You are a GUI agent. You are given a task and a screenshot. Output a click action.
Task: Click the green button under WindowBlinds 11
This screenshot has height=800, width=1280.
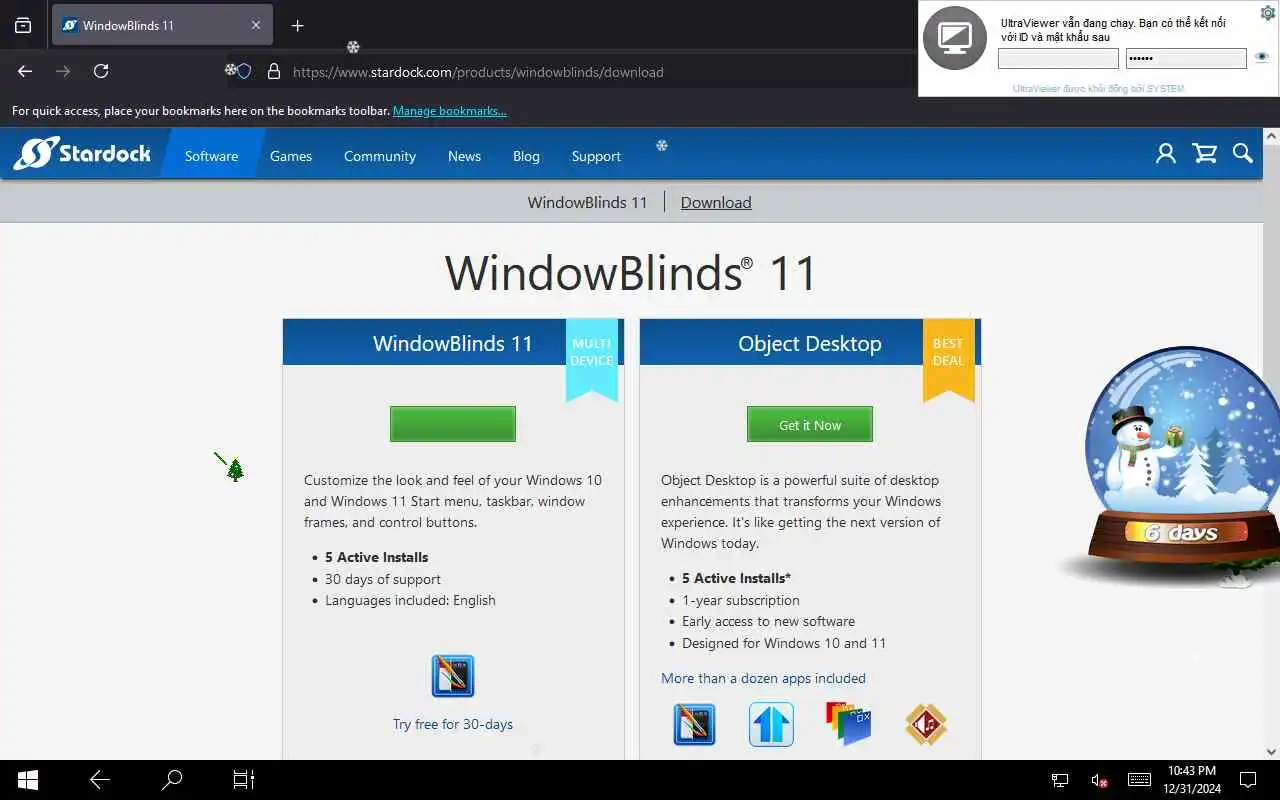[x=453, y=424]
